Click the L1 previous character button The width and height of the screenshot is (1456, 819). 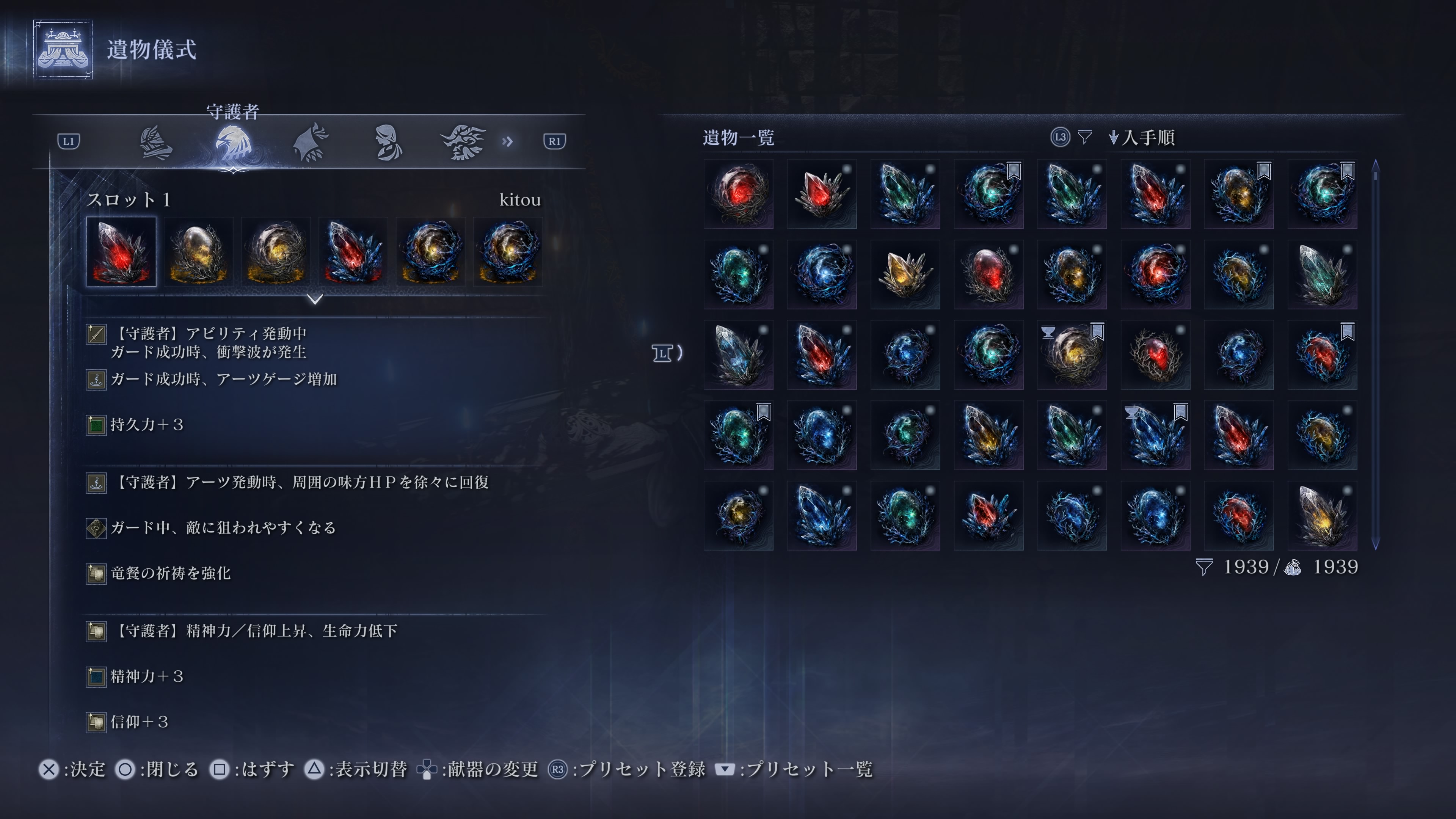coord(69,141)
